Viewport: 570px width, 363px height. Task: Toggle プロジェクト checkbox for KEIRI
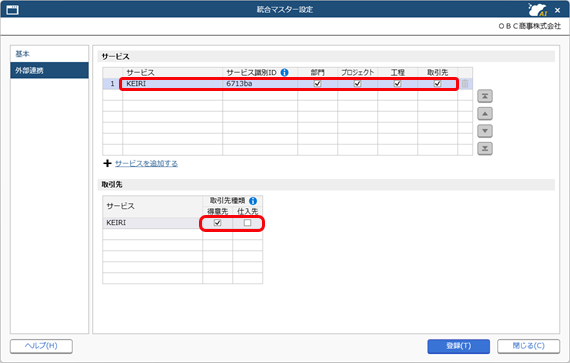click(x=357, y=83)
